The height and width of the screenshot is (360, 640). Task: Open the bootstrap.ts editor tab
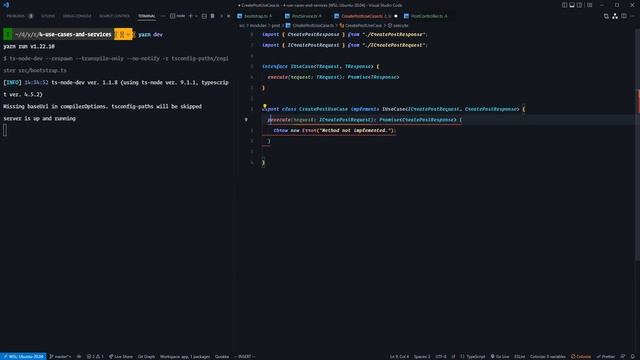point(257,16)
